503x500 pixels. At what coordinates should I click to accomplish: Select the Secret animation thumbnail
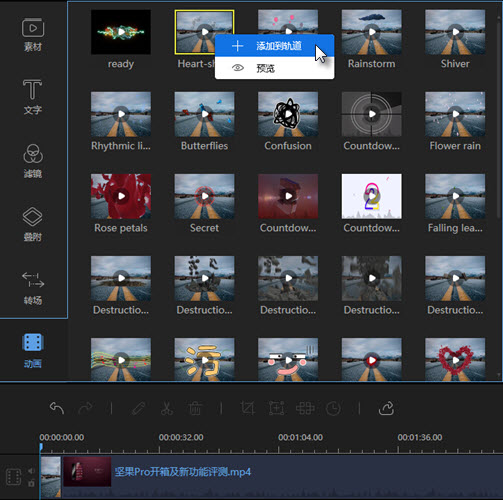coord(204,196)
